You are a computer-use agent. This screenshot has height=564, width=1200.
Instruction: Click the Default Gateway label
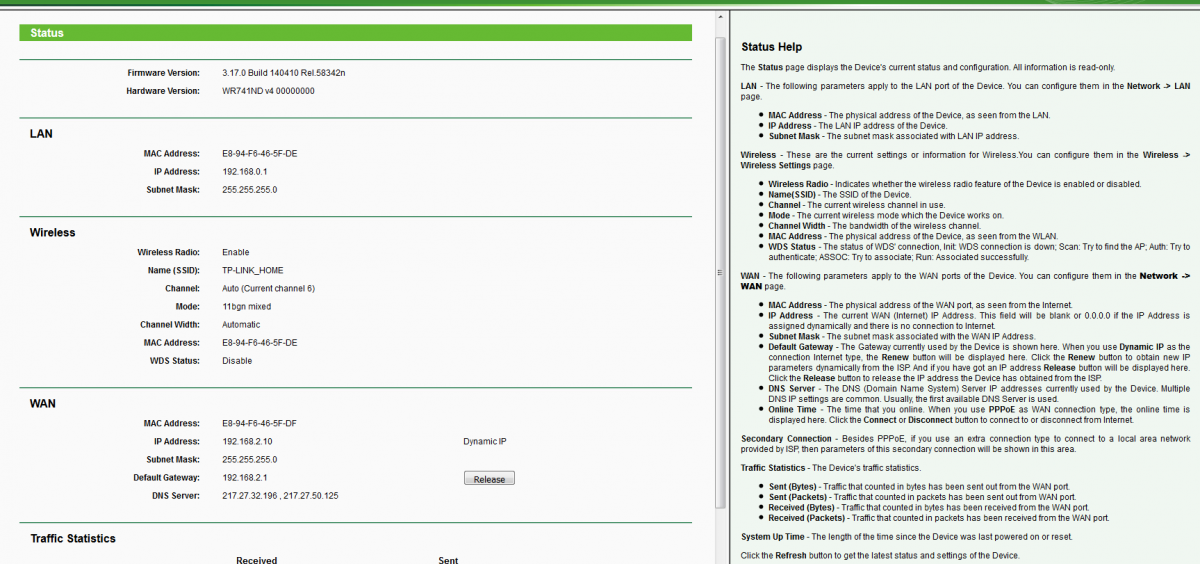[x=166, y=477]
